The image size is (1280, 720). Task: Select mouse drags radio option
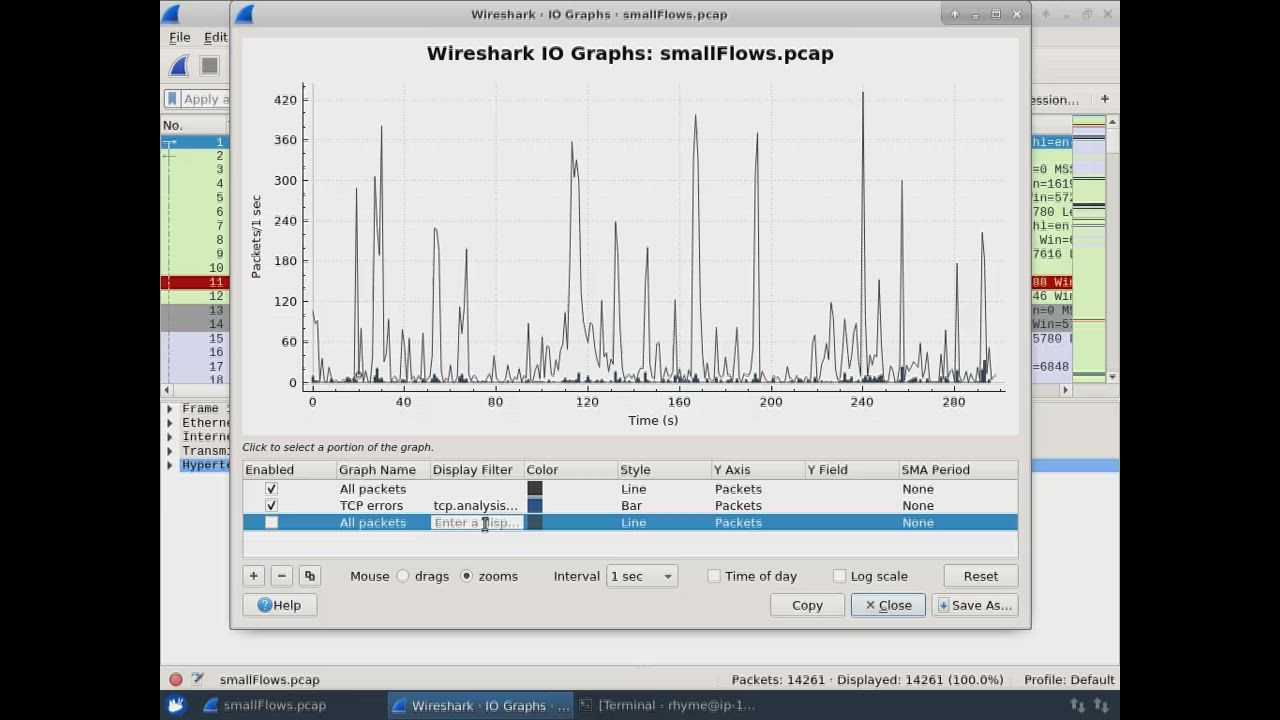pos(403,576)
